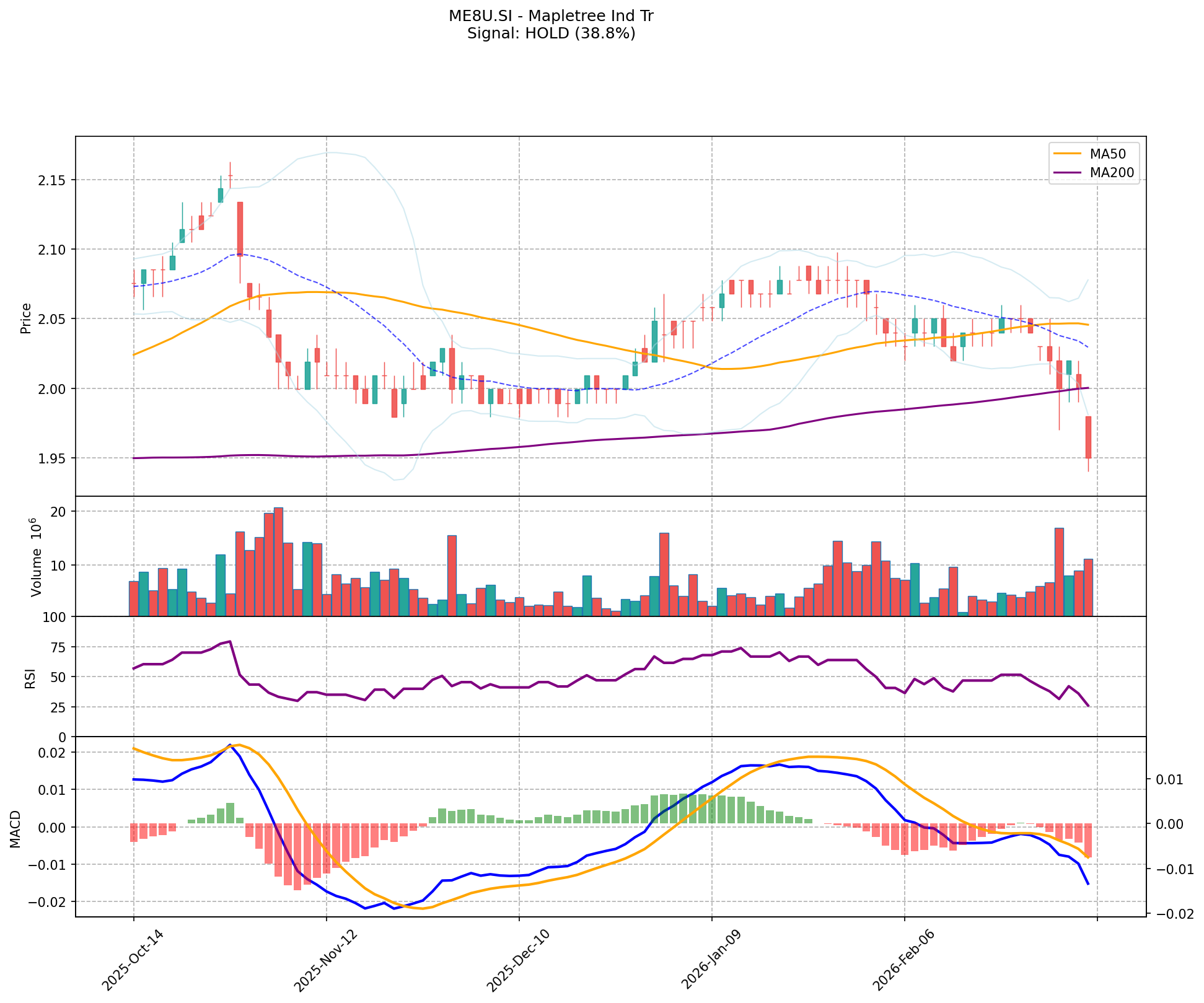This screenshot has width=1204, height=1003.
Task: Click the last red candlestick near 1.95
Action: [x=1088, y=437]
